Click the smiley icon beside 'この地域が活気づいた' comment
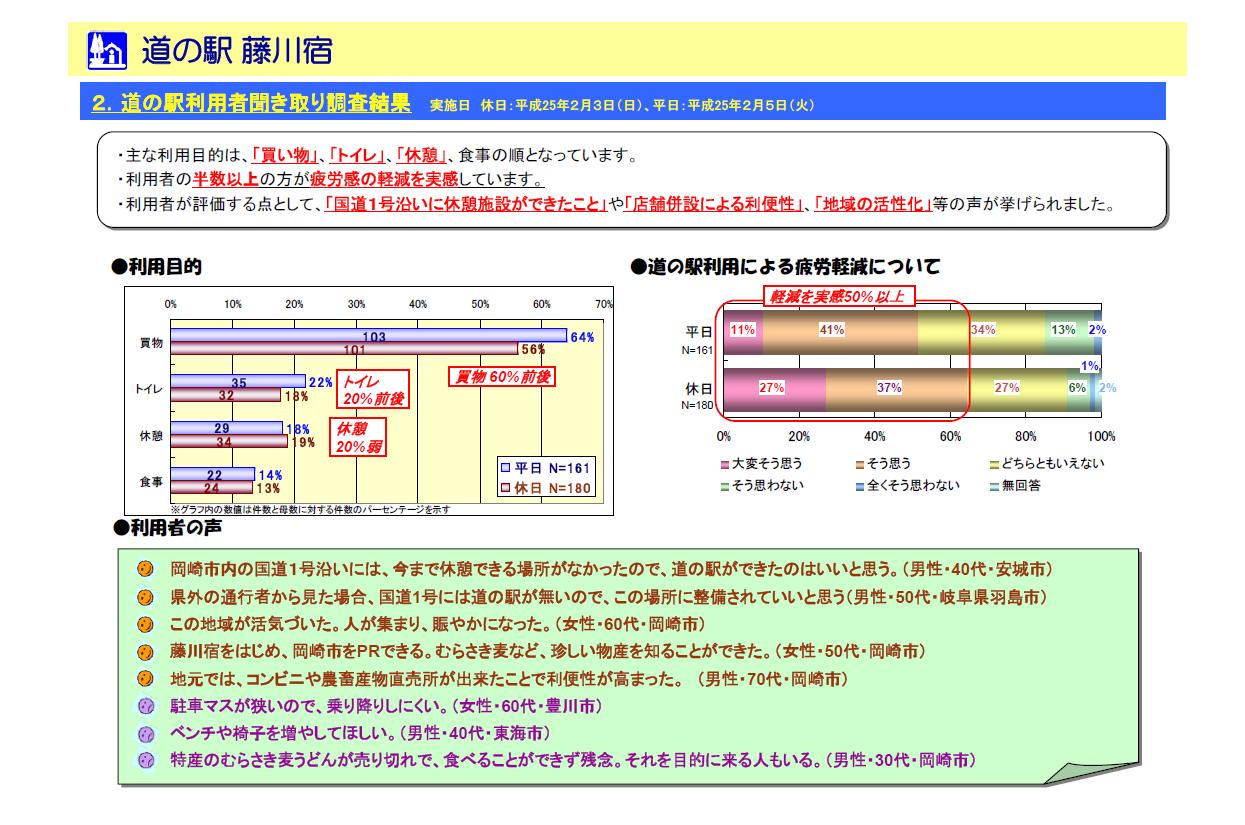The height and width of the screenshot is (825, 1245). coord(145,625)
